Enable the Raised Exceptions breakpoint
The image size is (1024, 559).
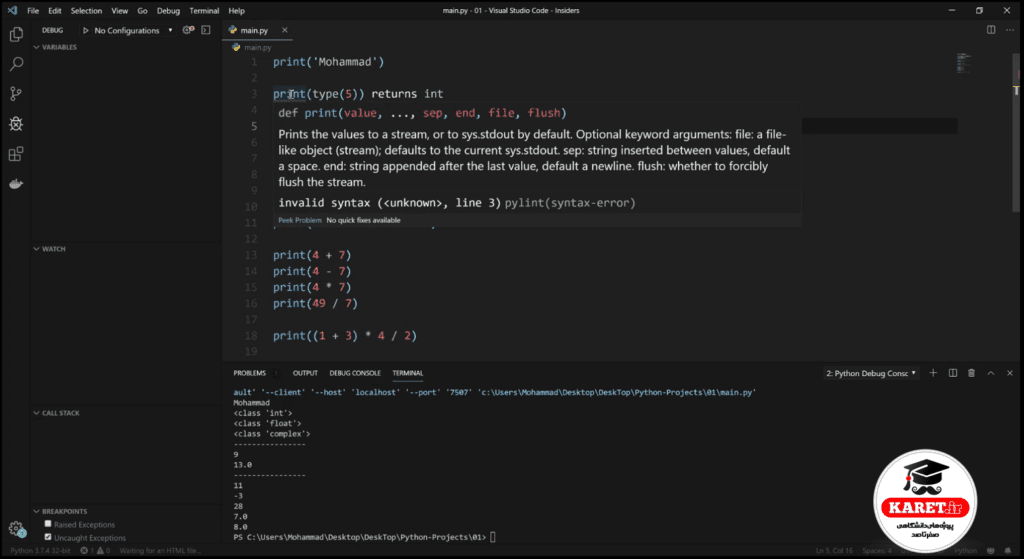point(48,524)
